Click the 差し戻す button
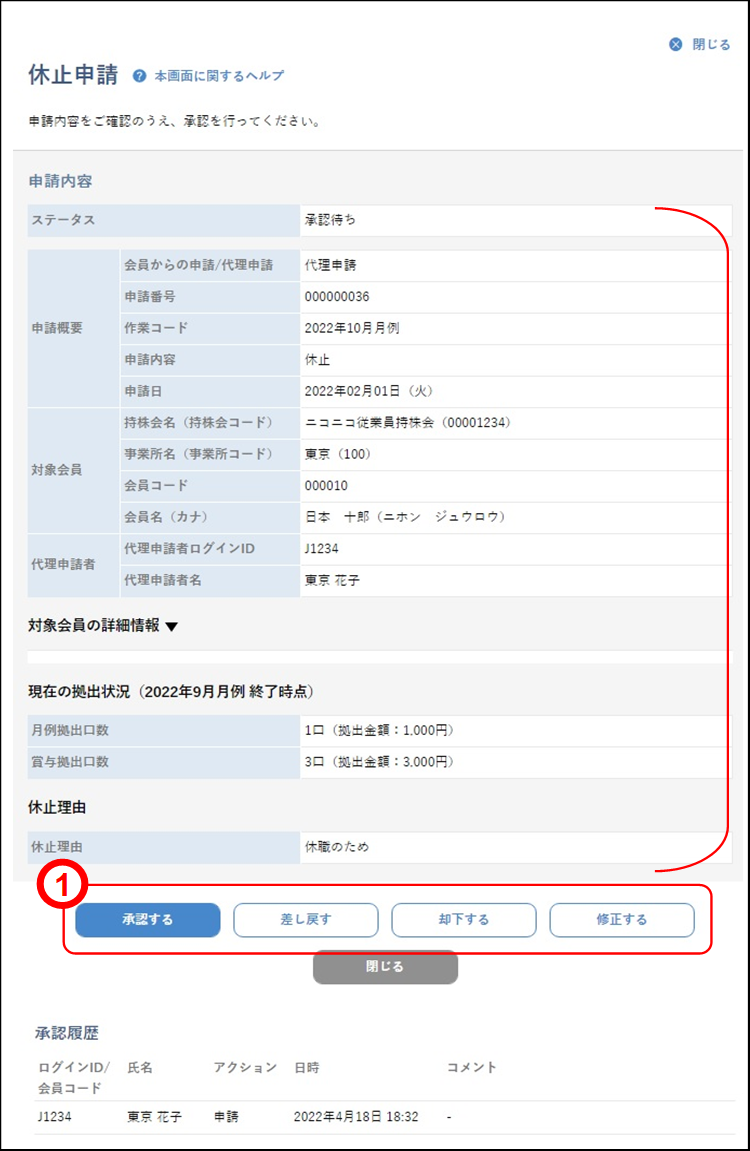 (306, 920)
